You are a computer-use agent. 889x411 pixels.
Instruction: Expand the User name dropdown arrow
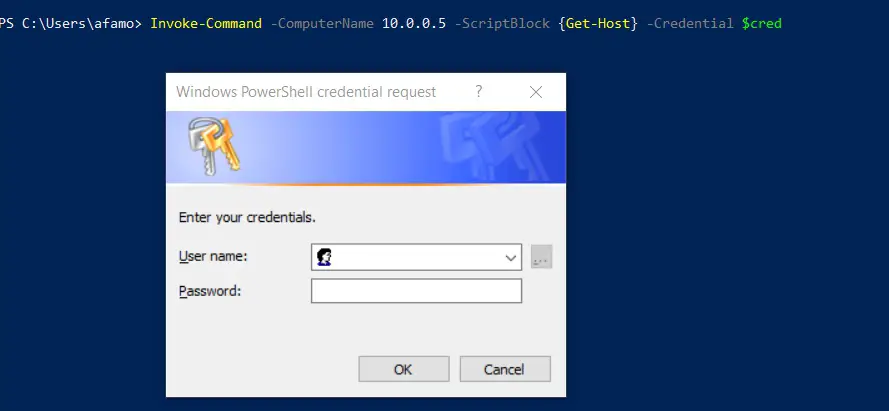510,258
